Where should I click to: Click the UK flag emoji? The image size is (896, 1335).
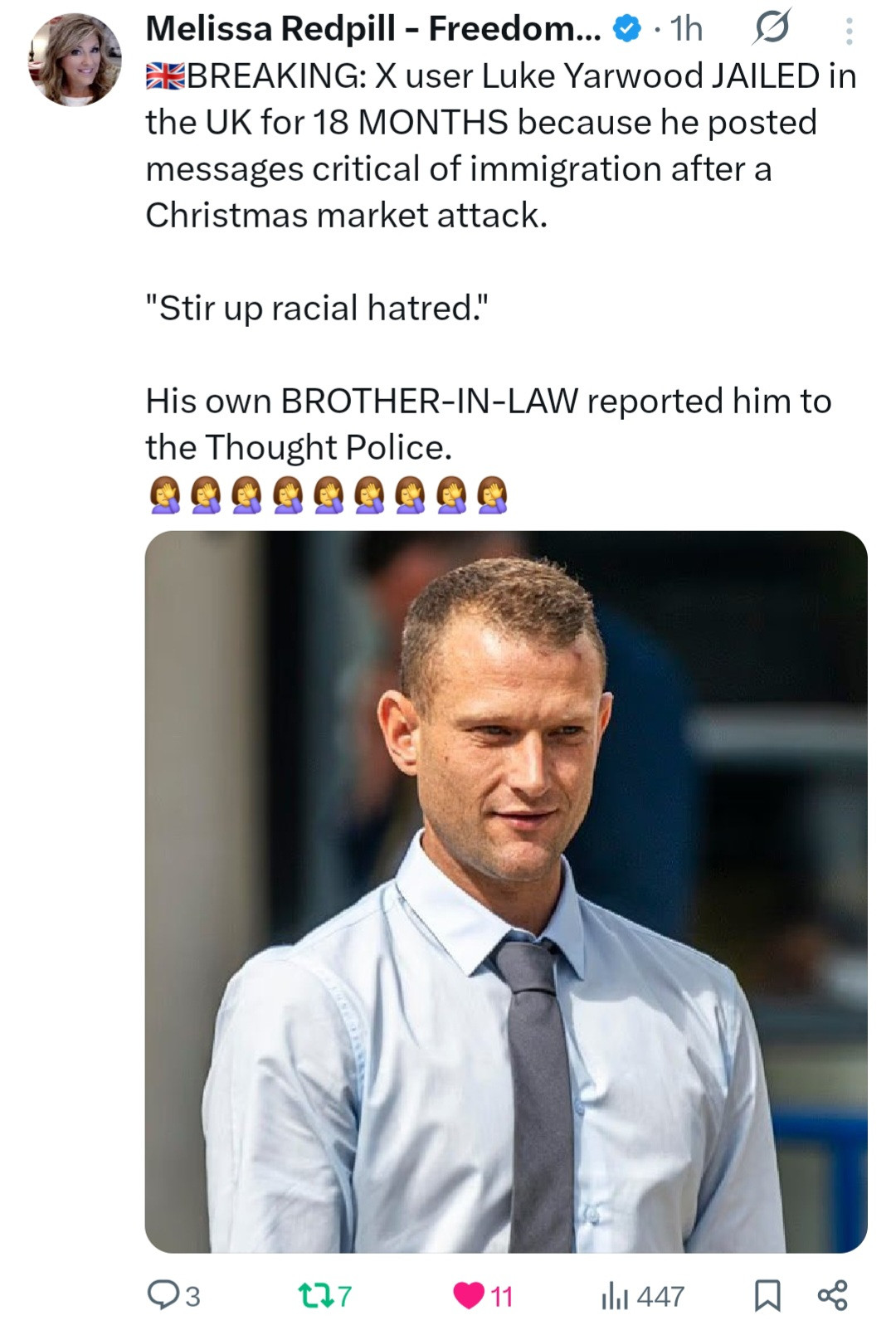click(165, 76)
